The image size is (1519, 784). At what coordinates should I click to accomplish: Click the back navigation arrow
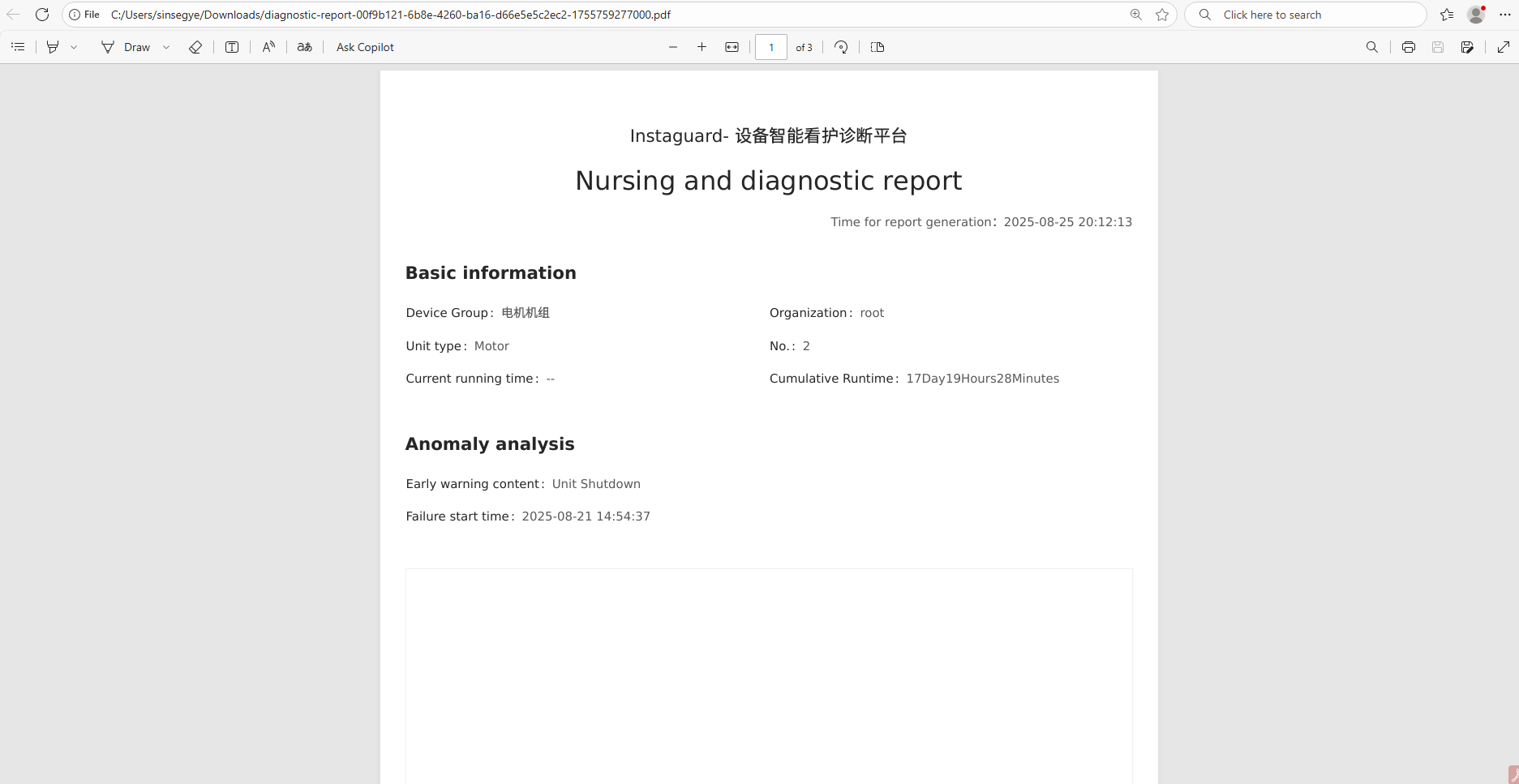13,15
